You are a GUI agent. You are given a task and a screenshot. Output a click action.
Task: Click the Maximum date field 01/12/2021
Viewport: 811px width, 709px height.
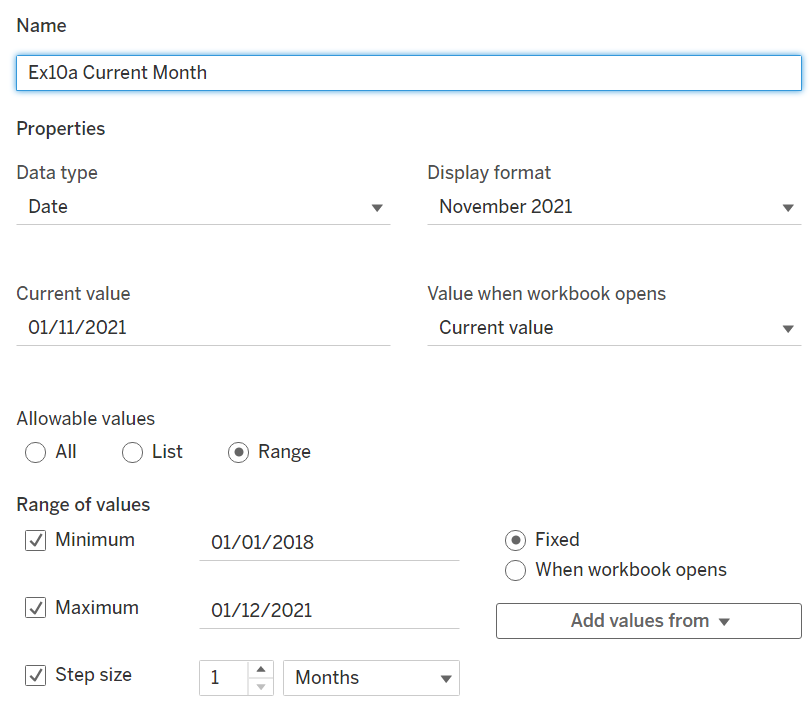coord(329,611)
